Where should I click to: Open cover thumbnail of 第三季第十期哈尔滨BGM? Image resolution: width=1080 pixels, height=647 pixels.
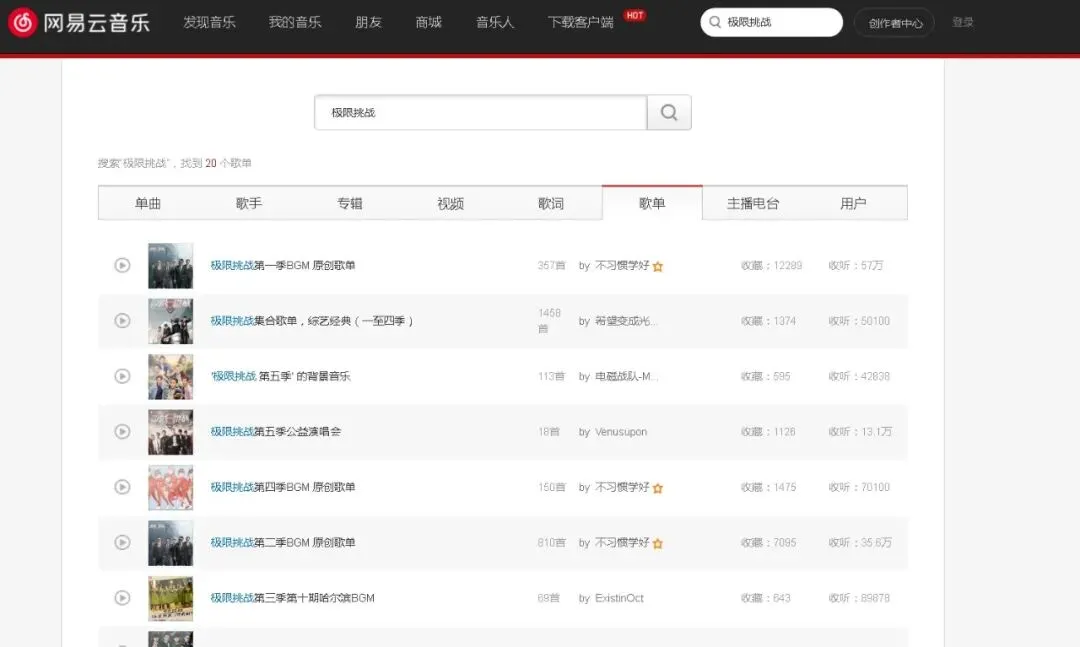pos(171,598)
